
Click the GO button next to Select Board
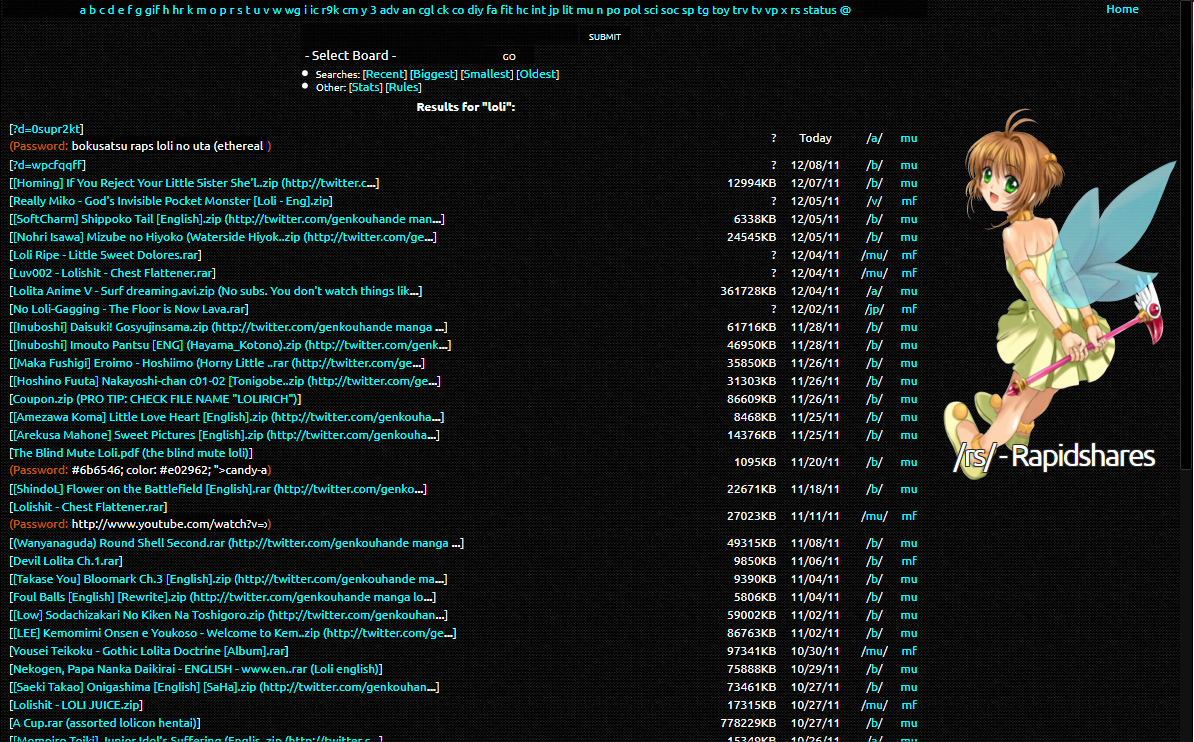[509, 56]
